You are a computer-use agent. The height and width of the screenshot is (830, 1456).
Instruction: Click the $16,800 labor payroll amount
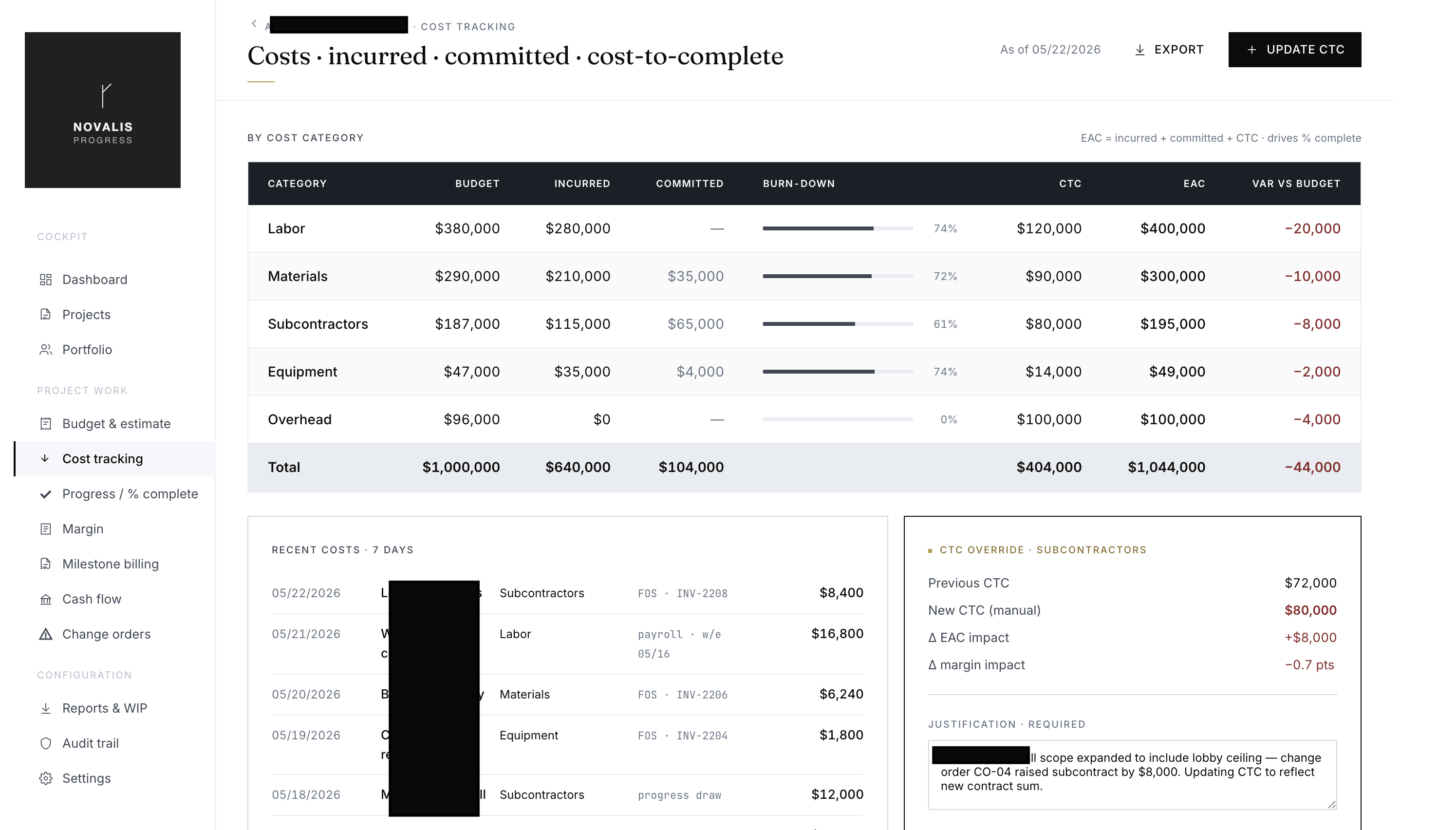837,633
